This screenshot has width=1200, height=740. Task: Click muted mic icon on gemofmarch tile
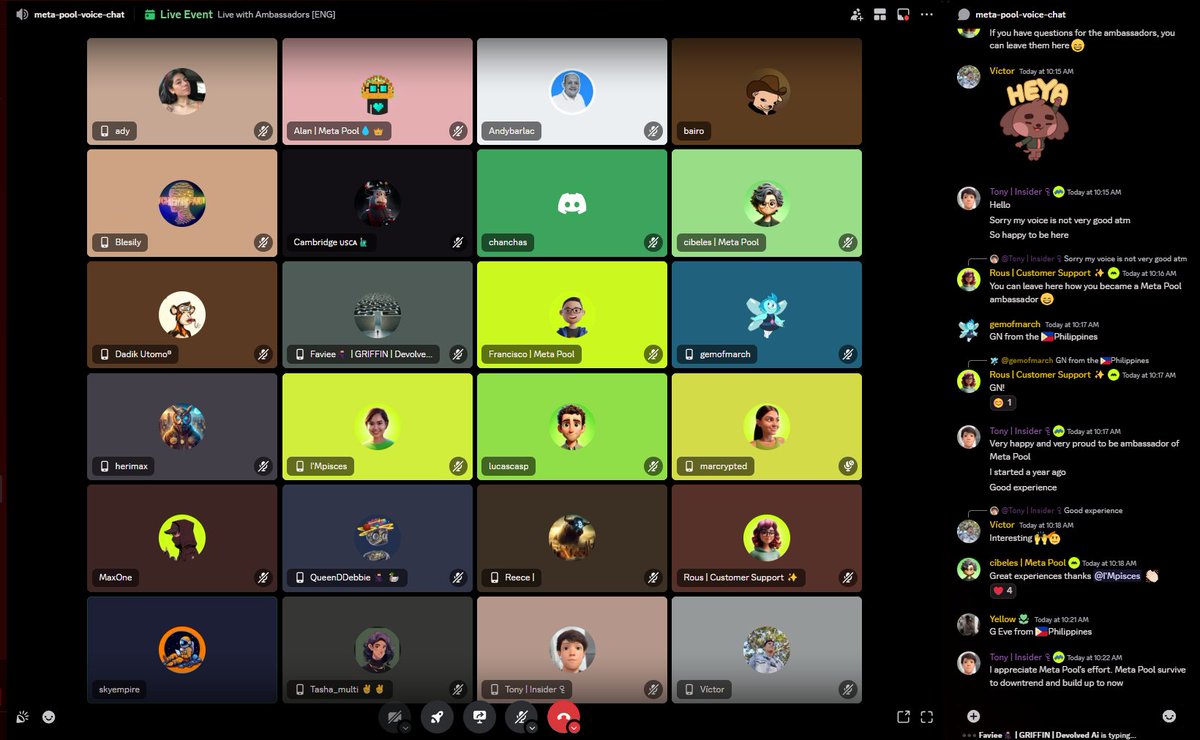point(848,354)
